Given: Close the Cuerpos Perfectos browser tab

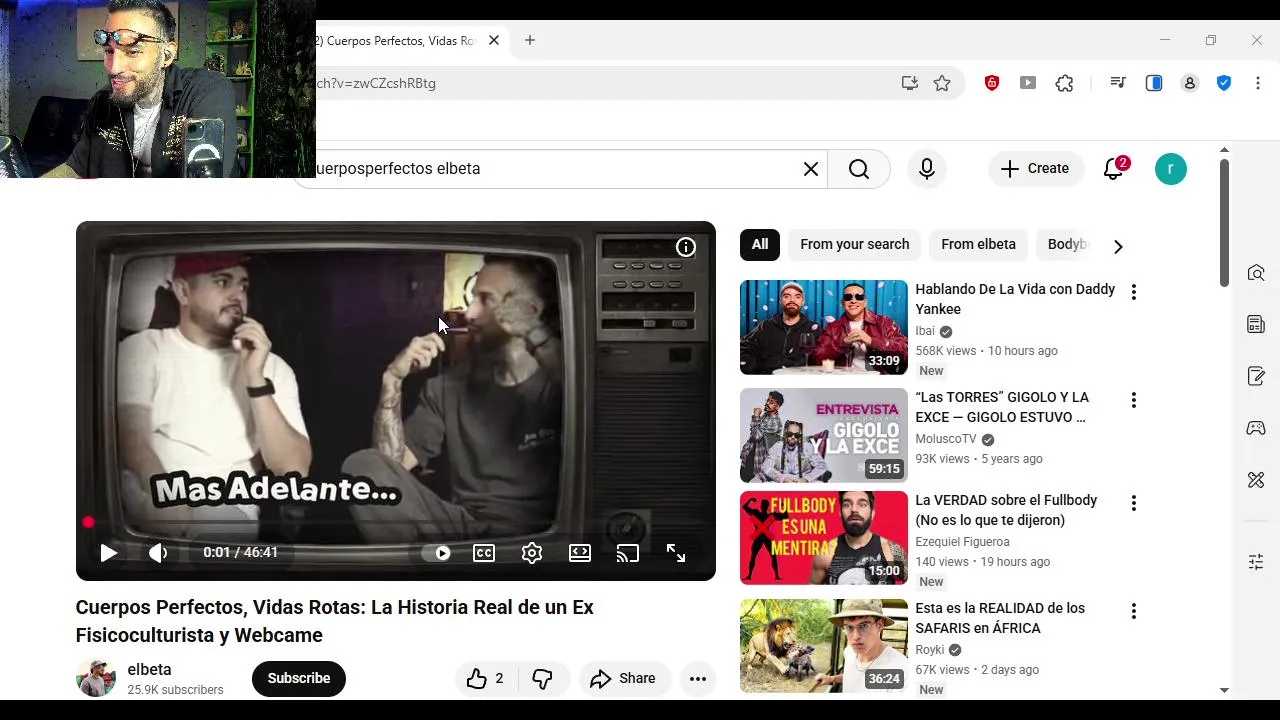Looking at the screenshot, I should coord(493,41).
